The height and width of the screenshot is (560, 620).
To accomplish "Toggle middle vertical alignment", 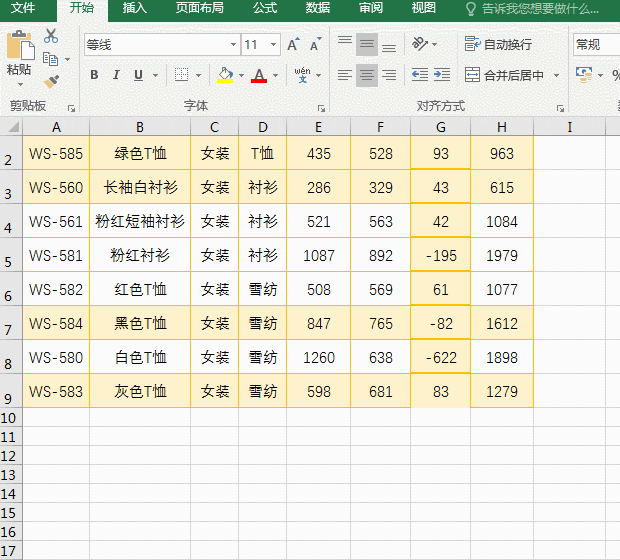I will pos(367,44).
